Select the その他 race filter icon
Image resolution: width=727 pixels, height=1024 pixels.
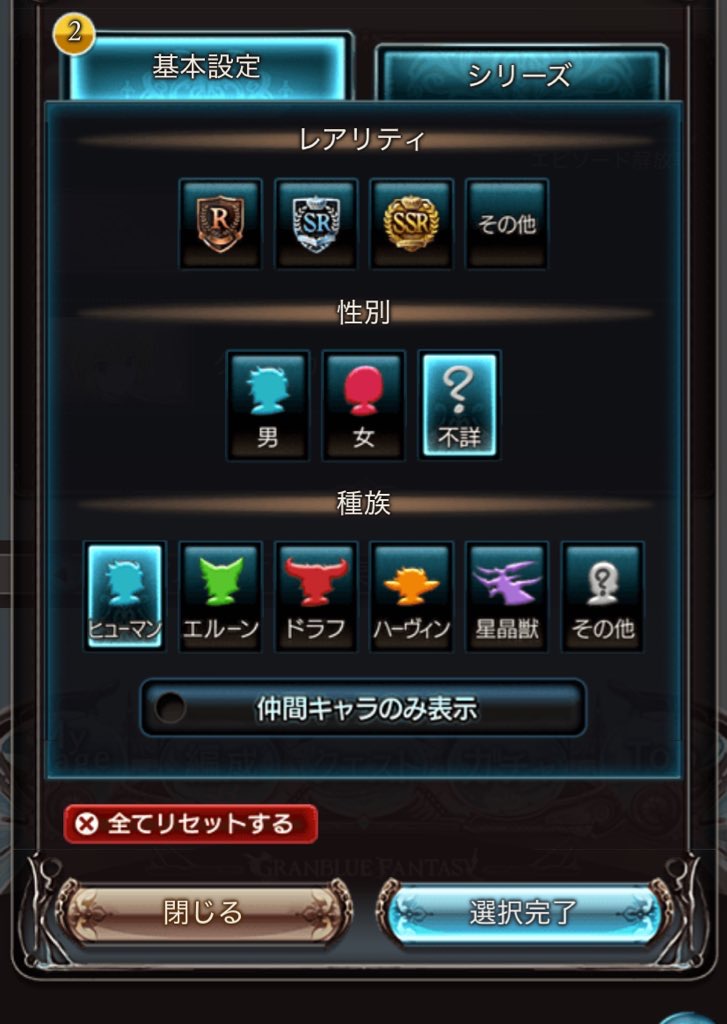(602, 596)
